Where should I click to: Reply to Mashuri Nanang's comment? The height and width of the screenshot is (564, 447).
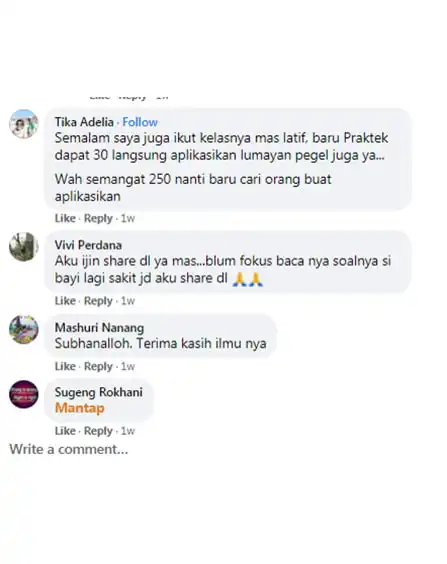[x=98, y=366]
